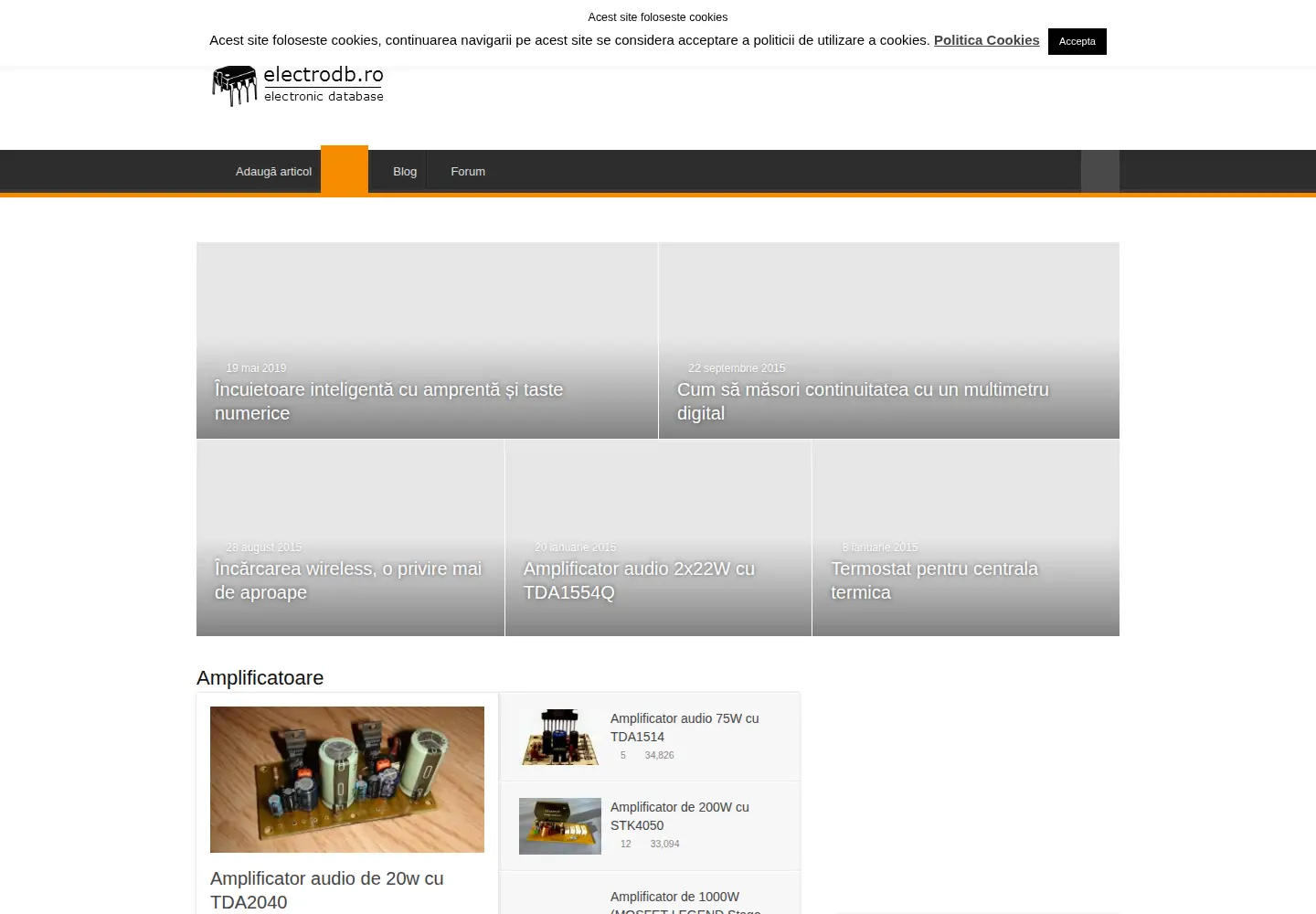Screen dimensions: 1316x914
Task: Open the Adaugă articol menu item
Action: click(273, 172)
